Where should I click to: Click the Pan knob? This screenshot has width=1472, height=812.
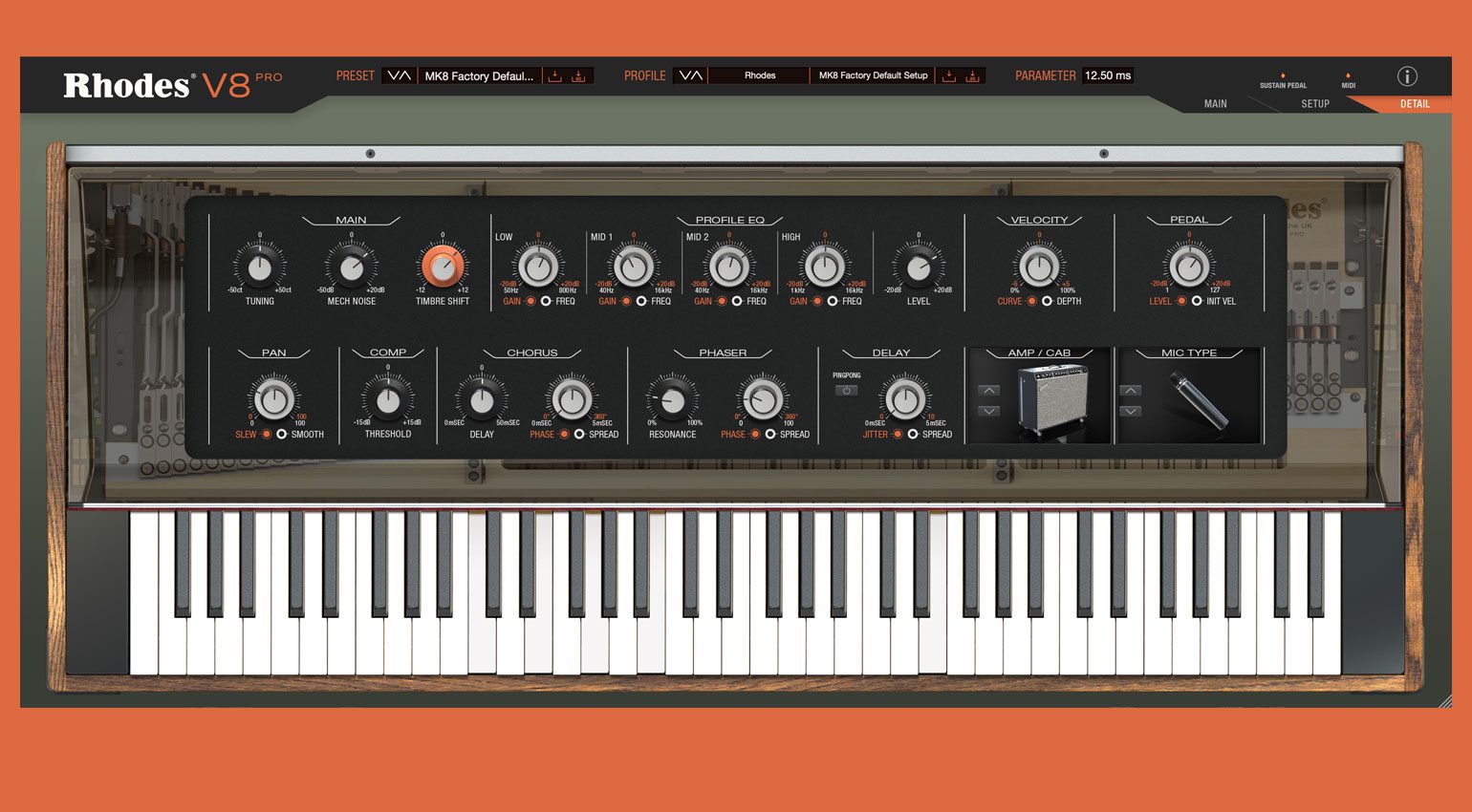pos(274,400)
